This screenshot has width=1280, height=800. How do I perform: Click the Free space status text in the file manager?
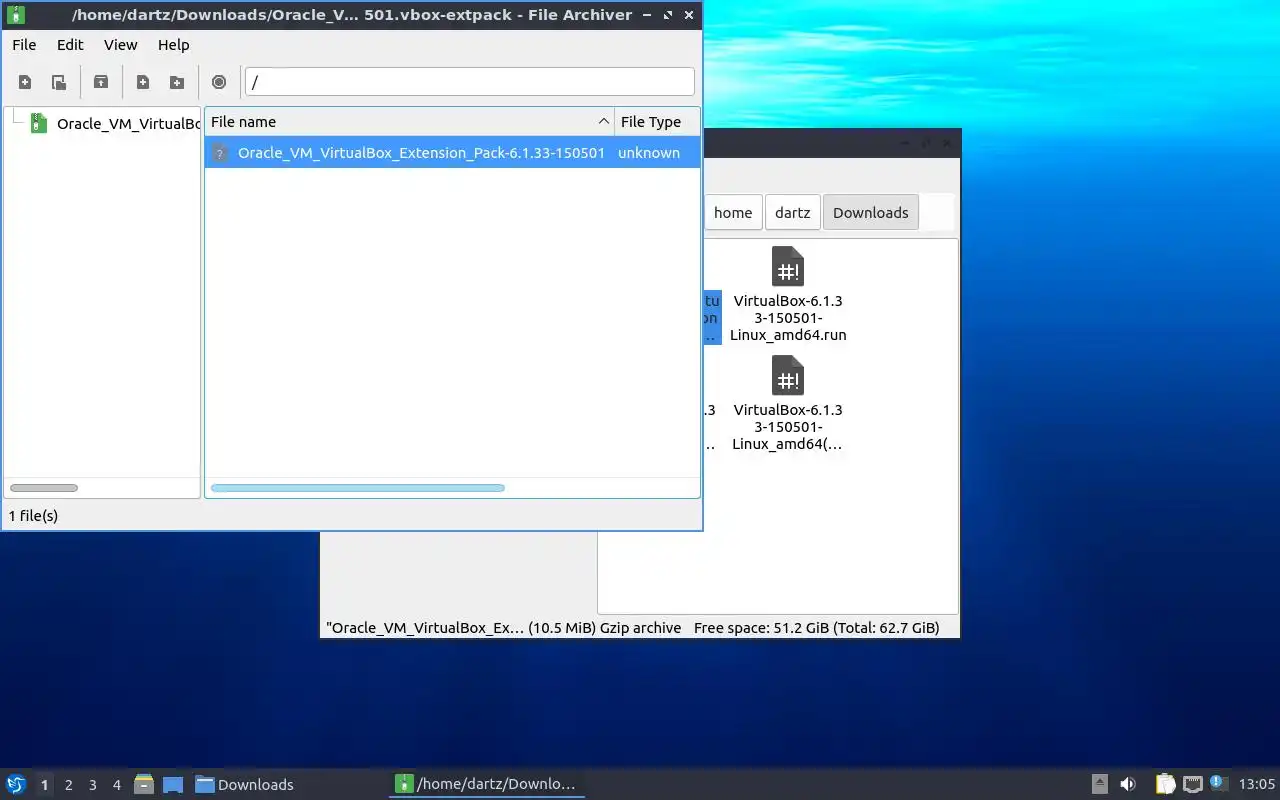coord(816,628)
